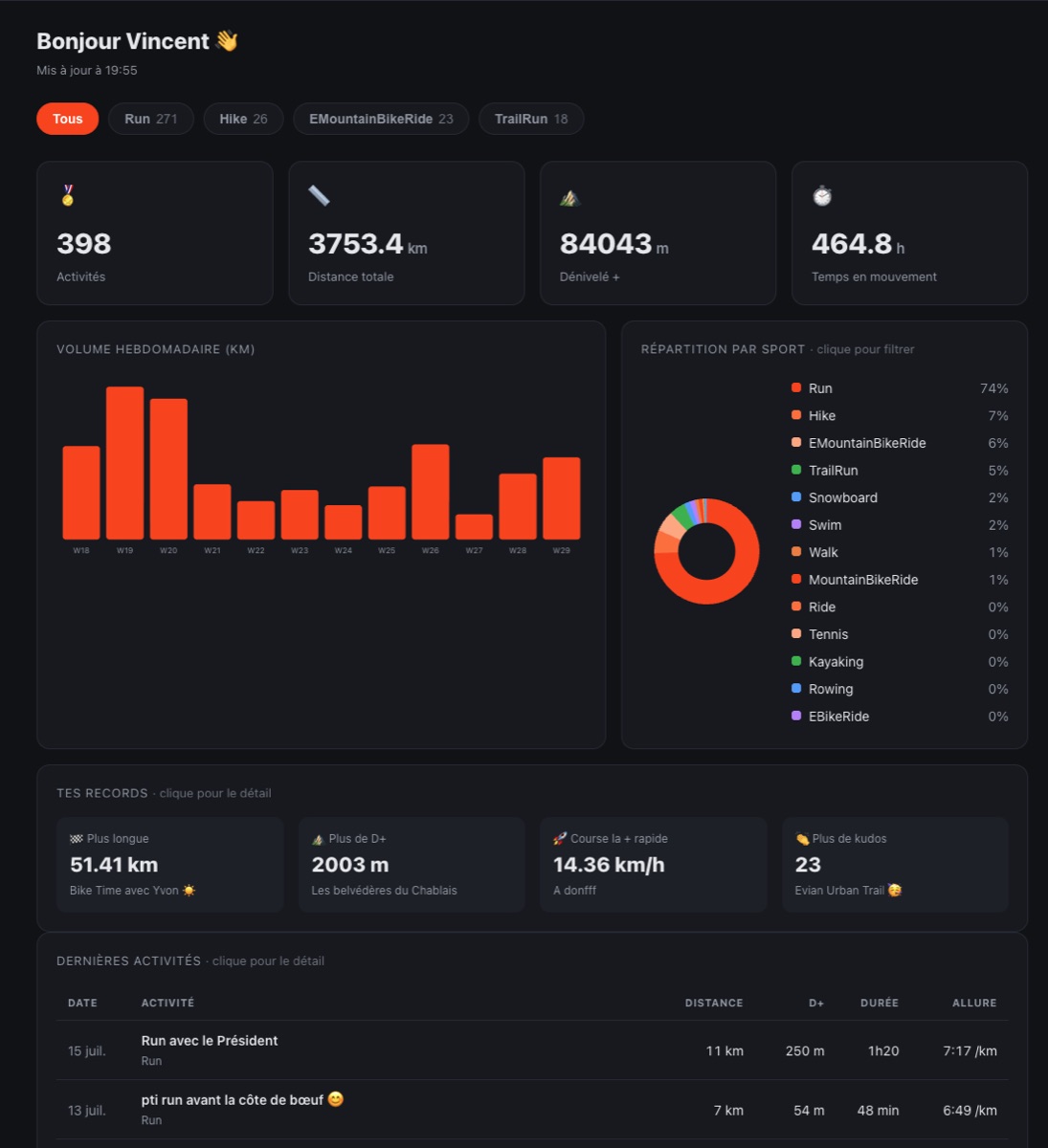Filter by Tennis in the sport legend
The image size is (1048, 1148).
coord(900,634)
